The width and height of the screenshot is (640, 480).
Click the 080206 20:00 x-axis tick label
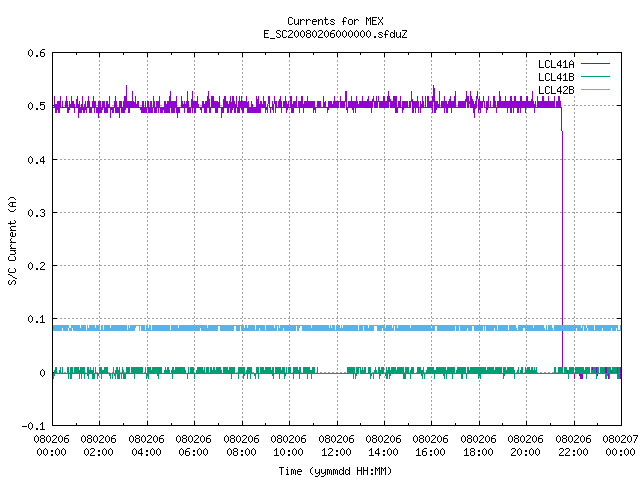pyautogui.click(x=525, y=446)
